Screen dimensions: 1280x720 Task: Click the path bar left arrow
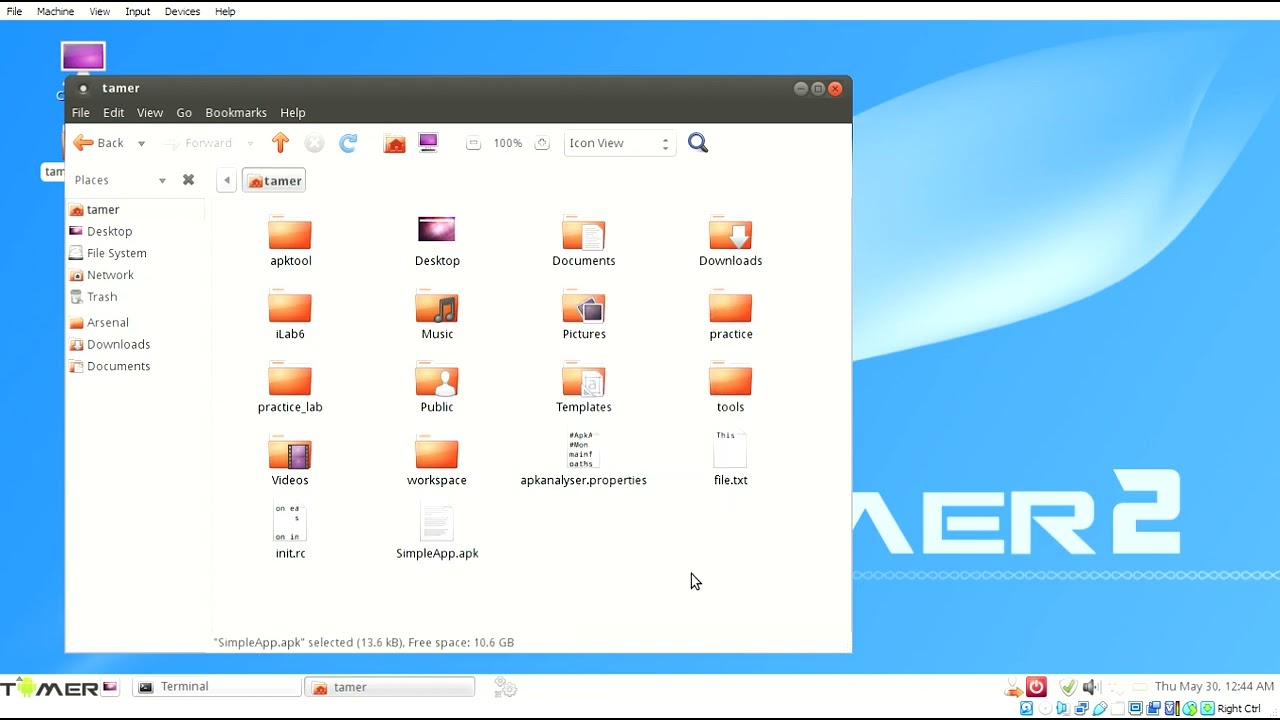(227, 181)
